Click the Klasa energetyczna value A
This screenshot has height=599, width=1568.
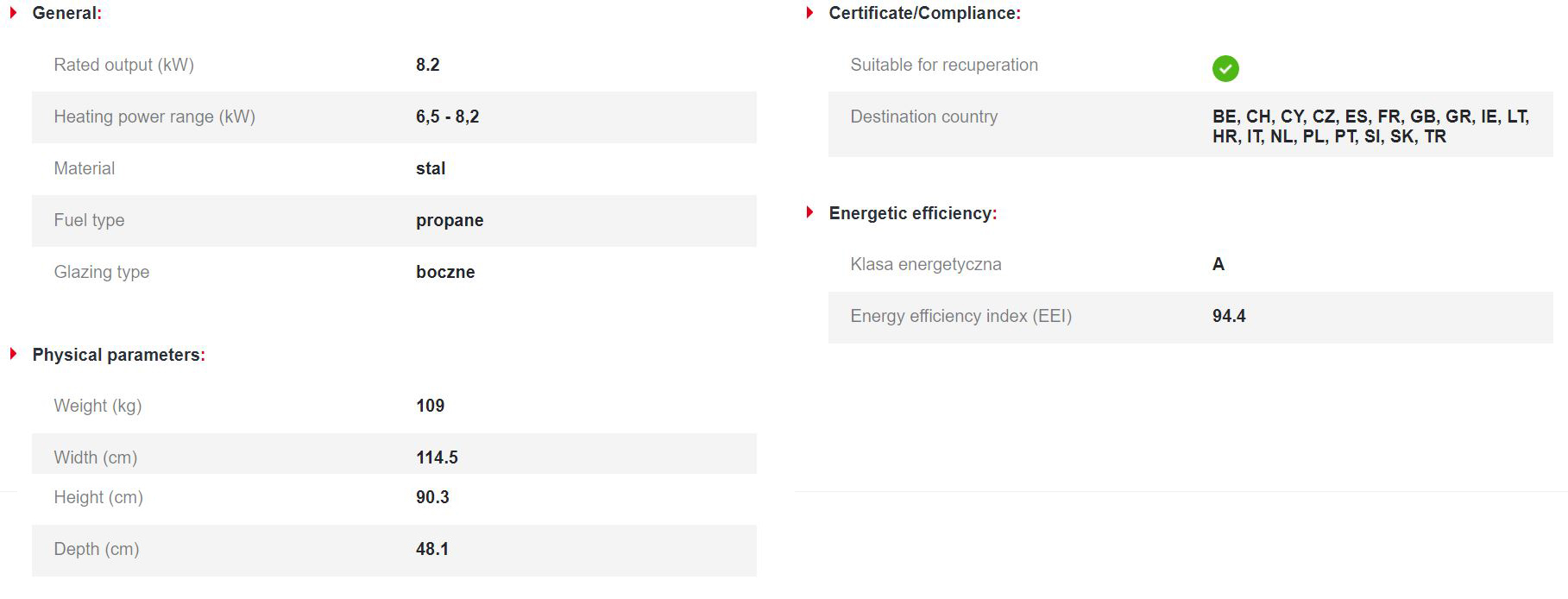pyautogui.click(x=1218, y=264)
